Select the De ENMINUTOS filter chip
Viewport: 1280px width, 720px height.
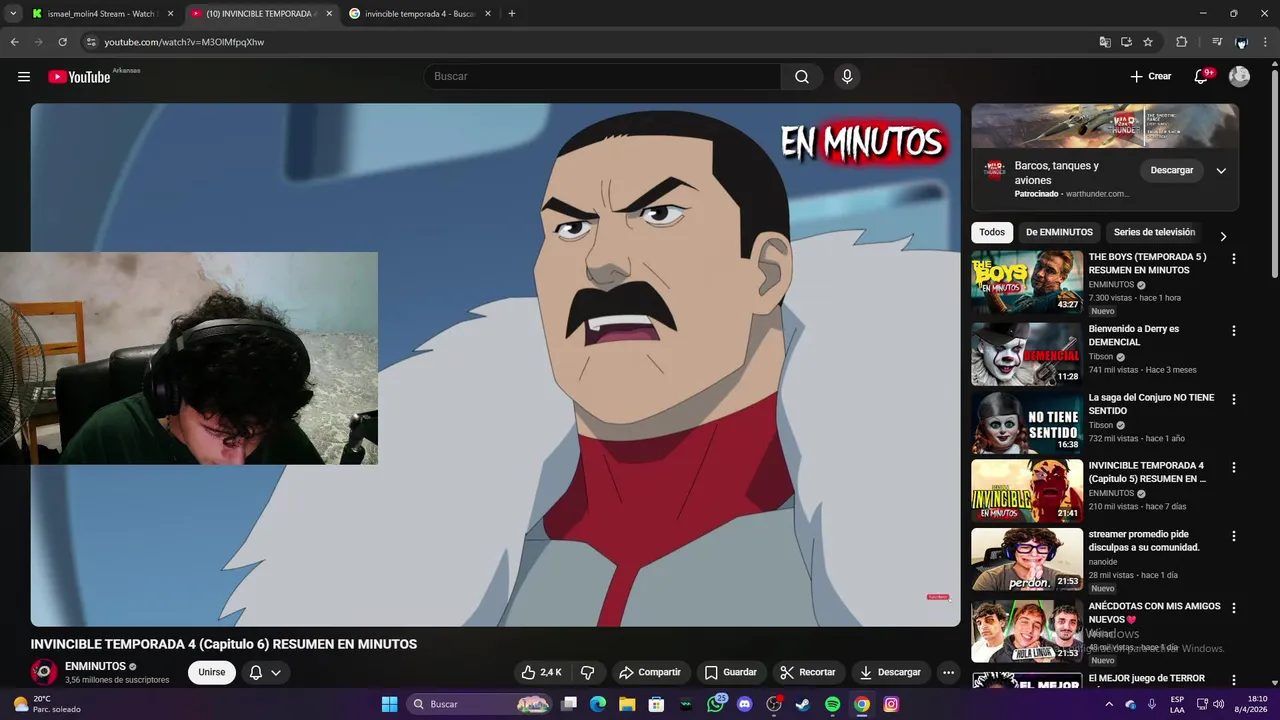[x=1059, y=232]
